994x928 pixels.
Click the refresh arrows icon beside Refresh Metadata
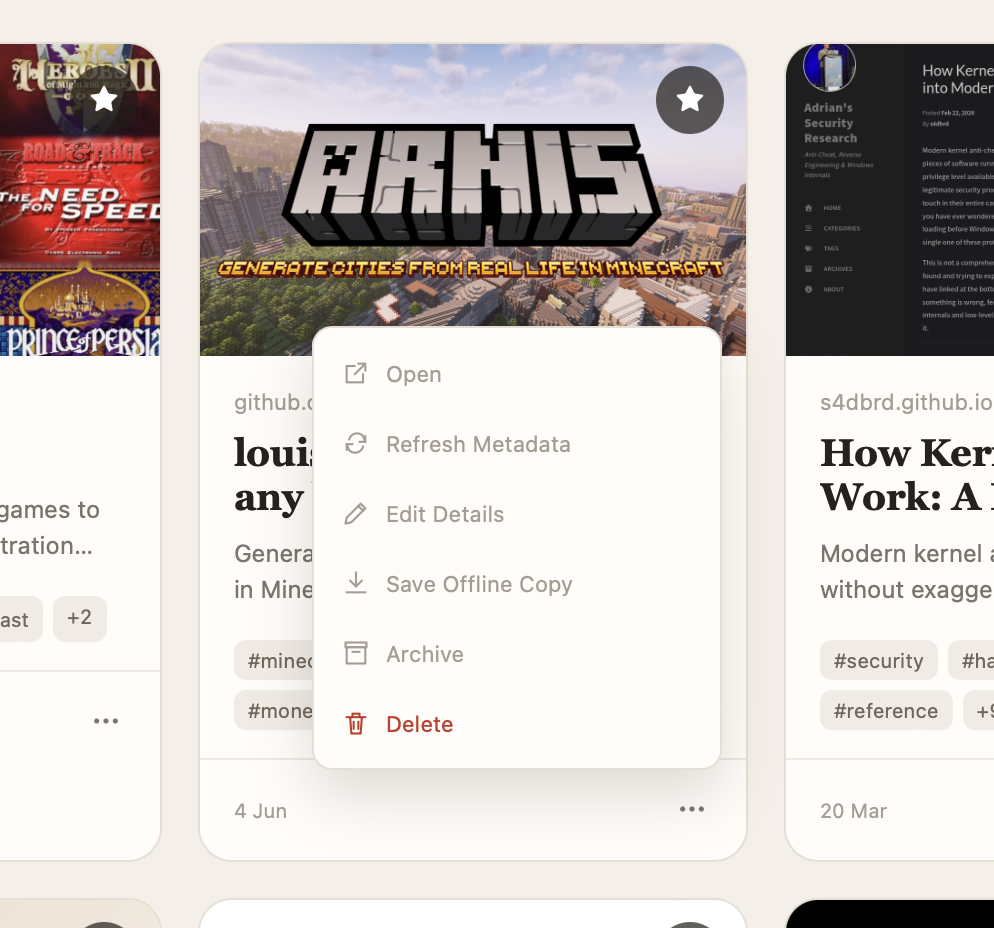[x=356, y=444]
